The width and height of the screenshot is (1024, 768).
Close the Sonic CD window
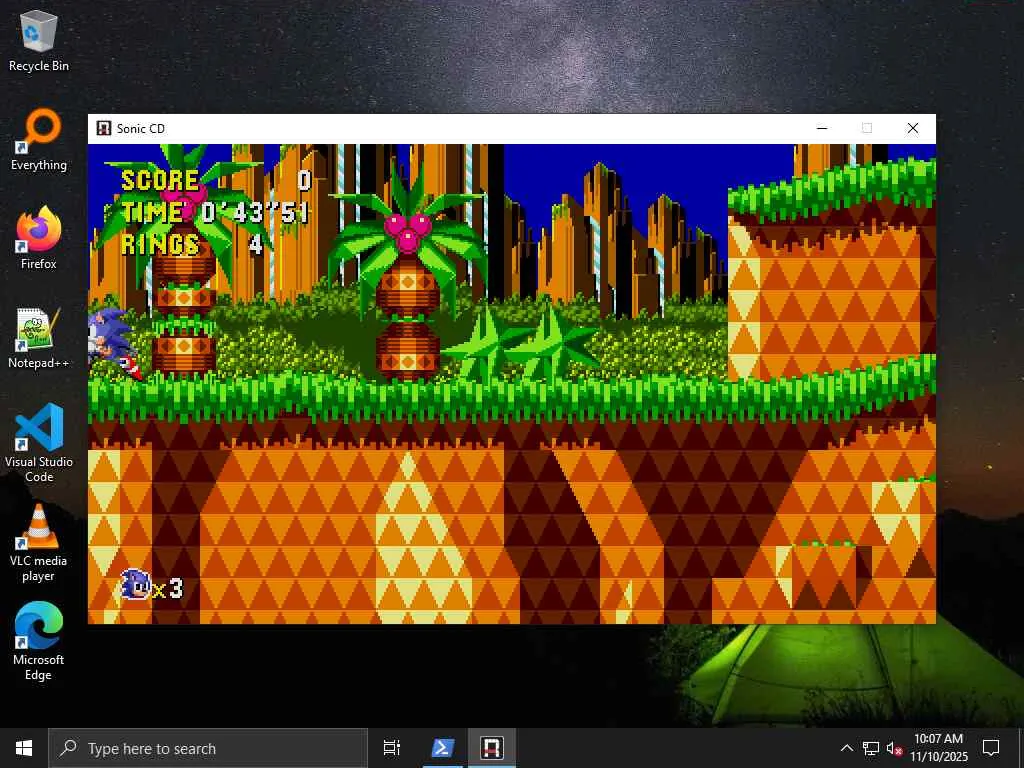(x=913, y=128)
